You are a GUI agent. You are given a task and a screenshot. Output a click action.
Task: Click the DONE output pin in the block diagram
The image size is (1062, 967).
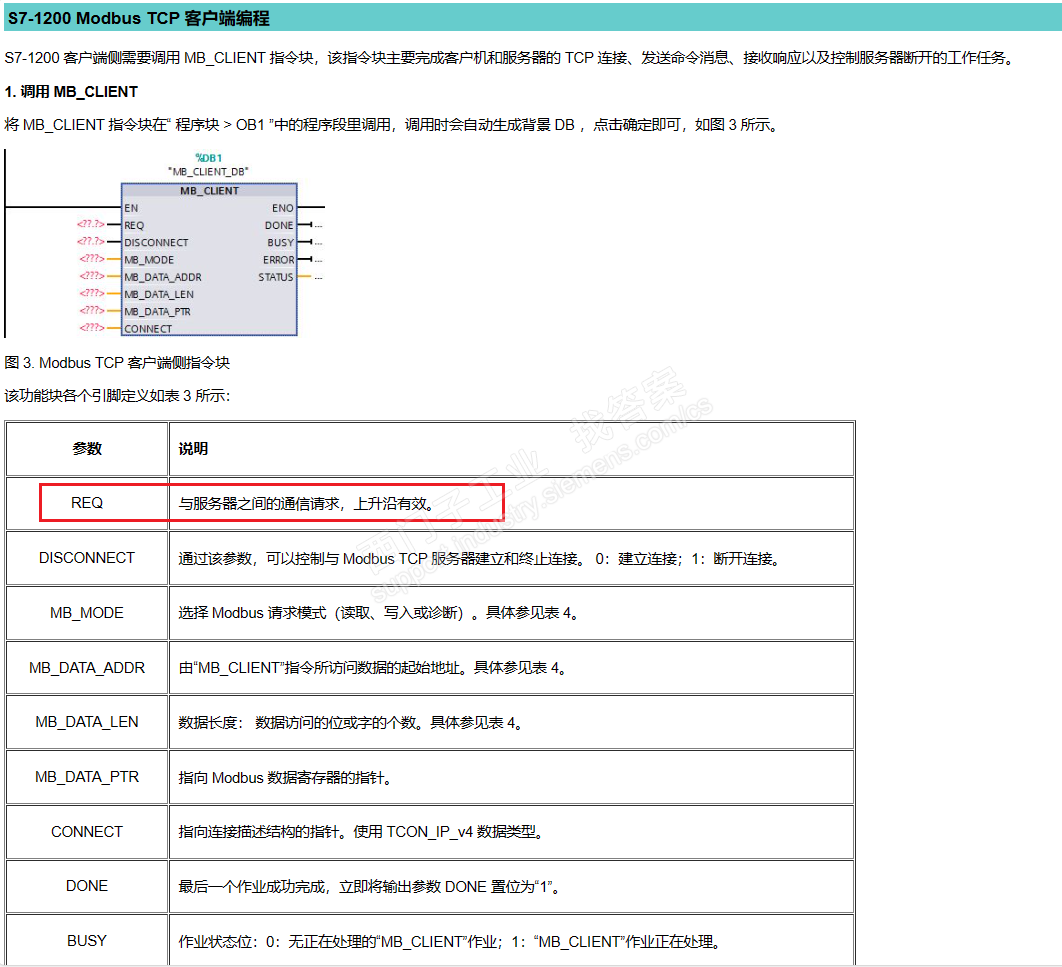coord(279,225)
